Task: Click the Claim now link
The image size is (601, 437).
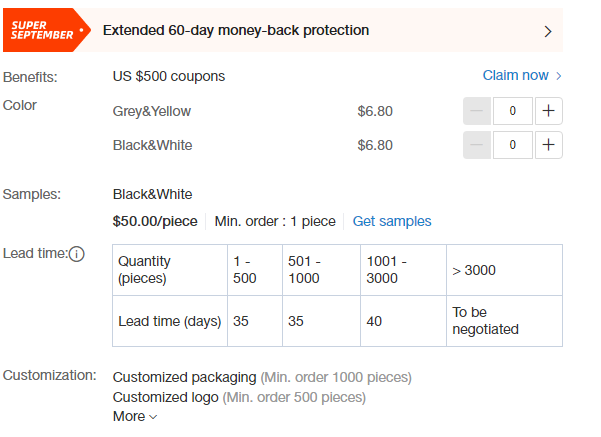Action: tap(515, 76)
